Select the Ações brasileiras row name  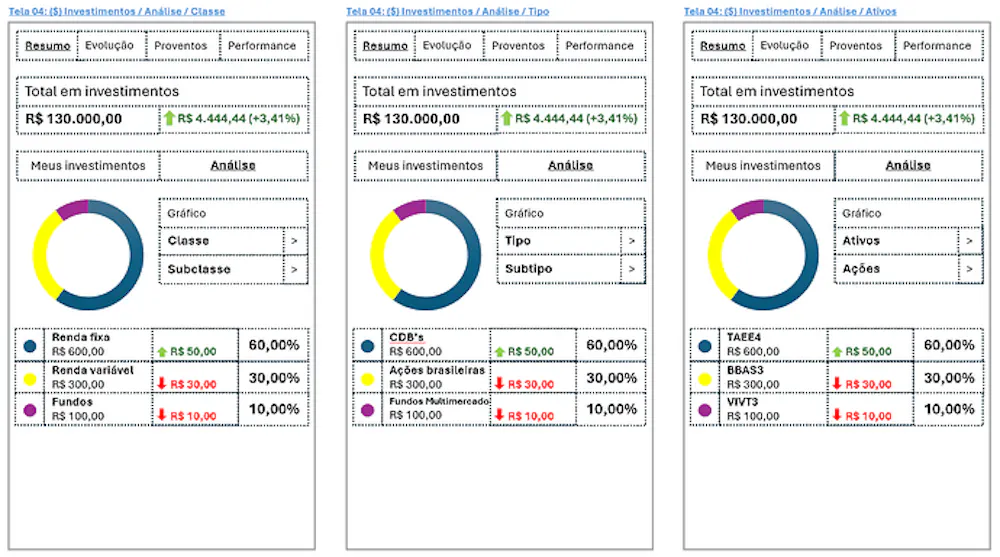coord(437,370)
